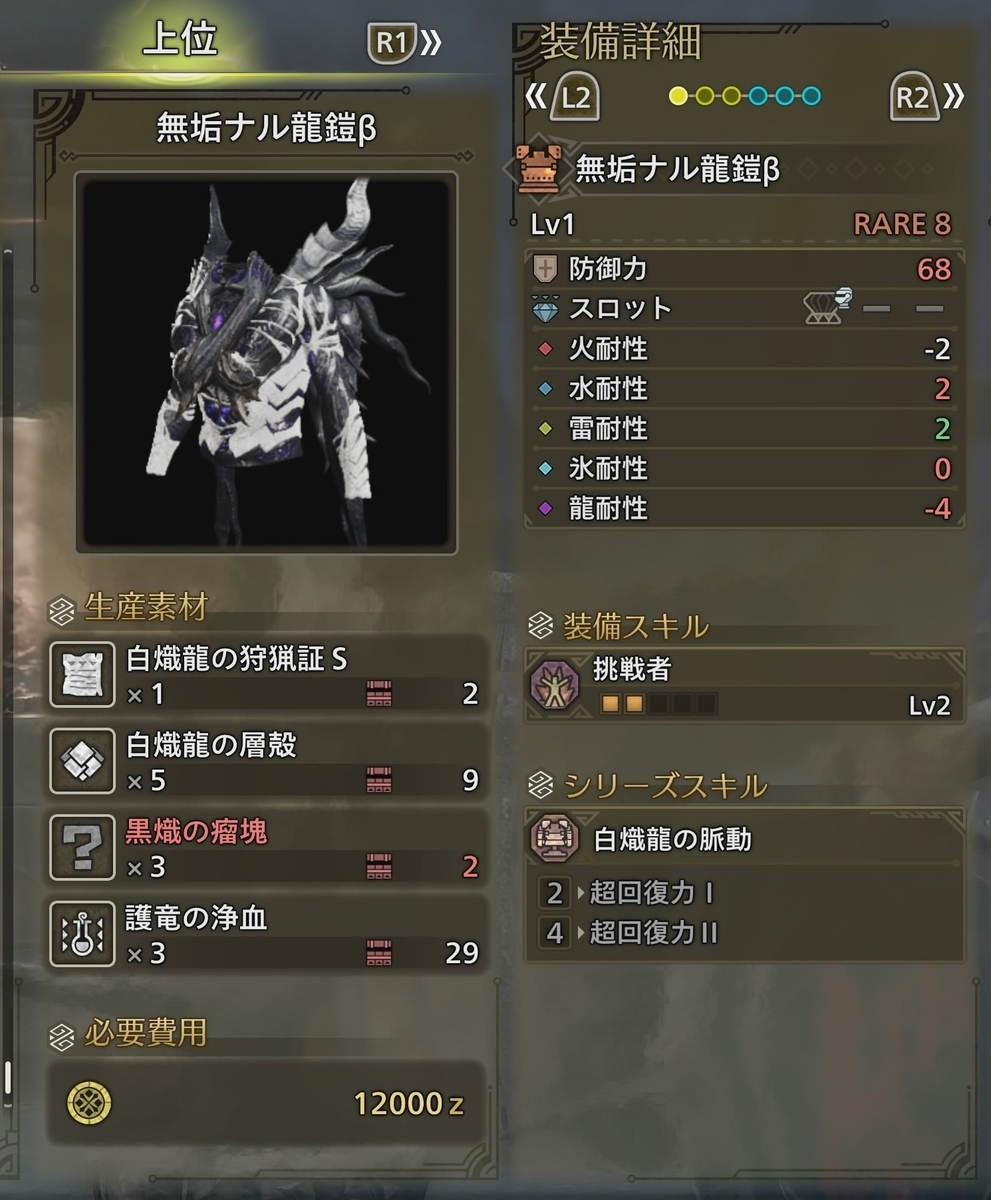The width and height of the screenshot is (991, 1200).
Task: Select the third yellow-green page indicator dot
Action: (x=731, y=96)
